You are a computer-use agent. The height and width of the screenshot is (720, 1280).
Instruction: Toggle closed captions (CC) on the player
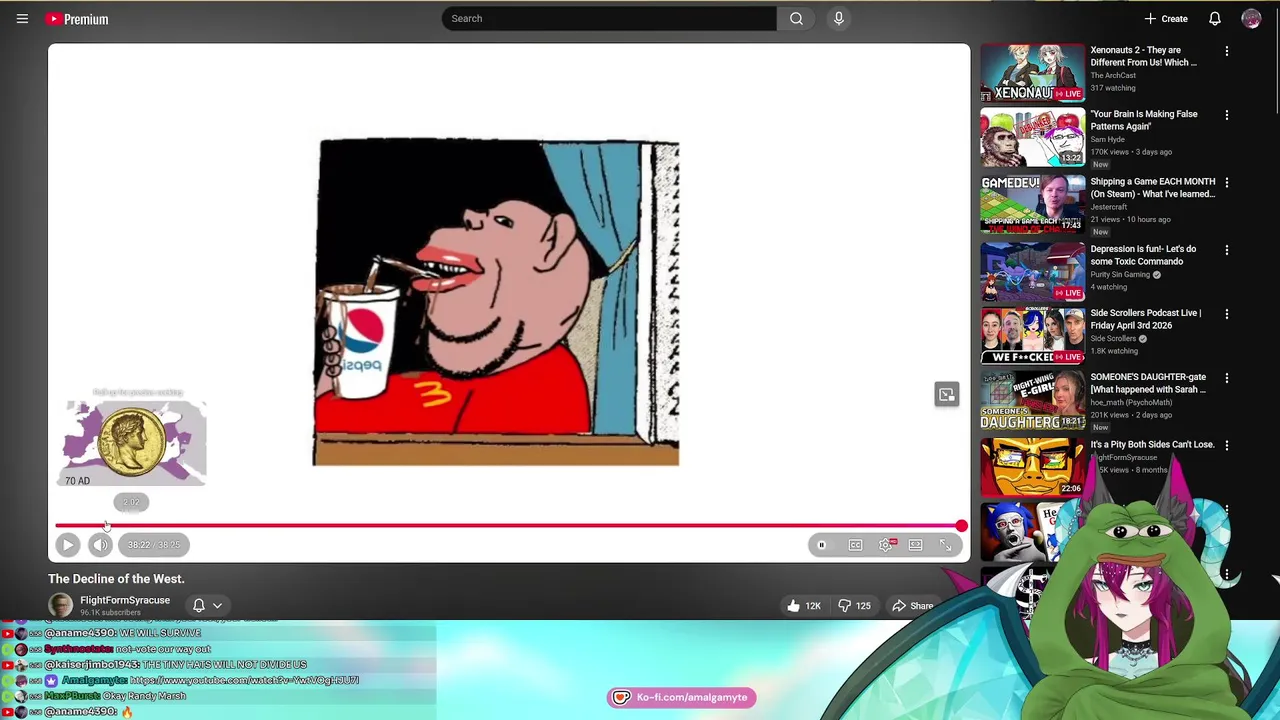coord(855,545)
